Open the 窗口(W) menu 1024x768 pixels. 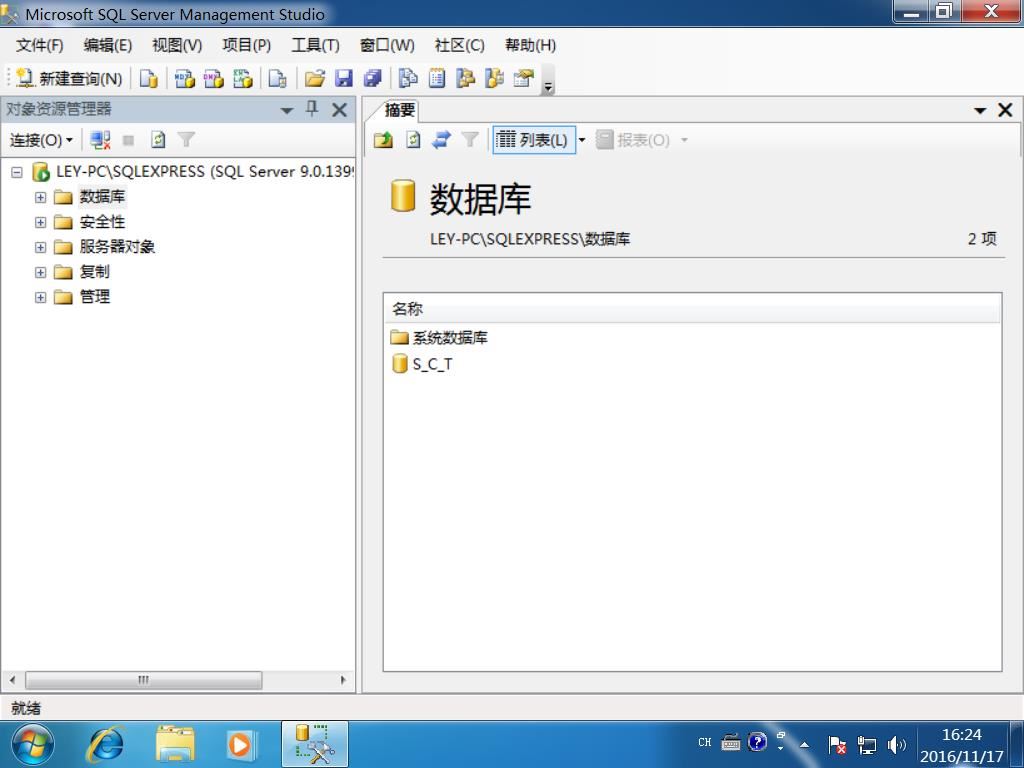[x=387, y=45]
